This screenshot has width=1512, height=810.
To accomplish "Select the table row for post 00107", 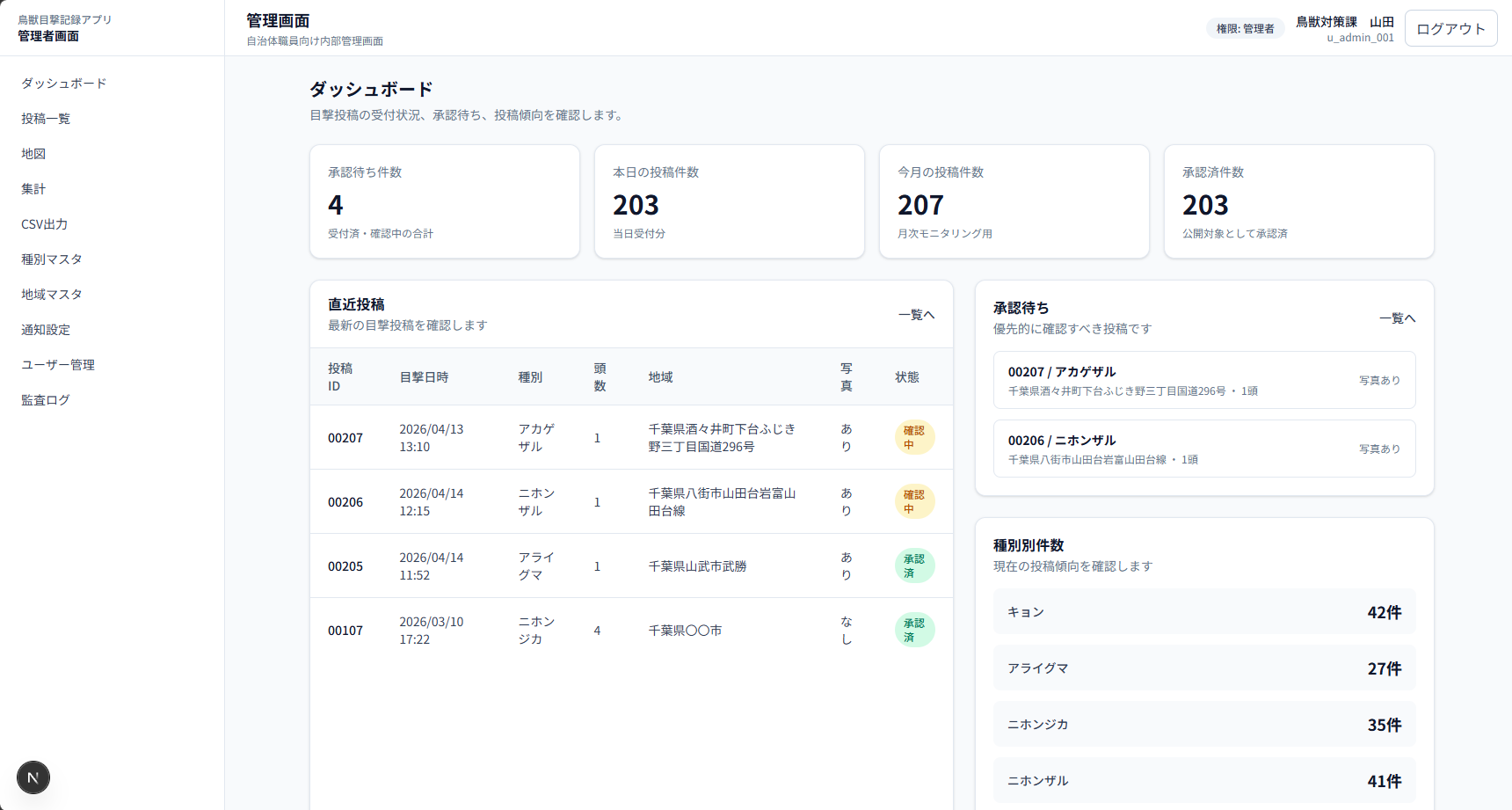I will [630, 631].
